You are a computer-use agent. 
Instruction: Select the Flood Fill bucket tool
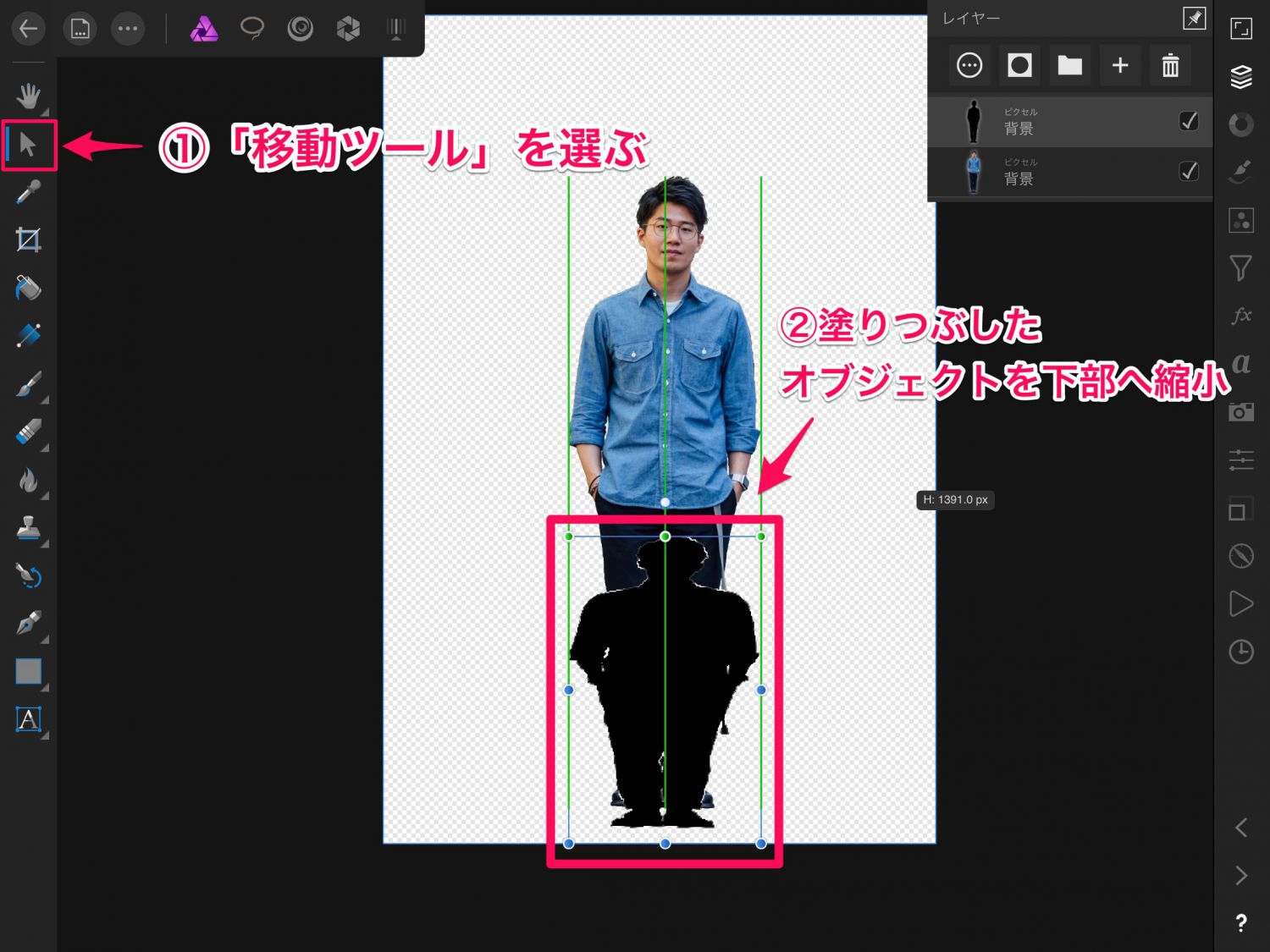pos(28,288)
